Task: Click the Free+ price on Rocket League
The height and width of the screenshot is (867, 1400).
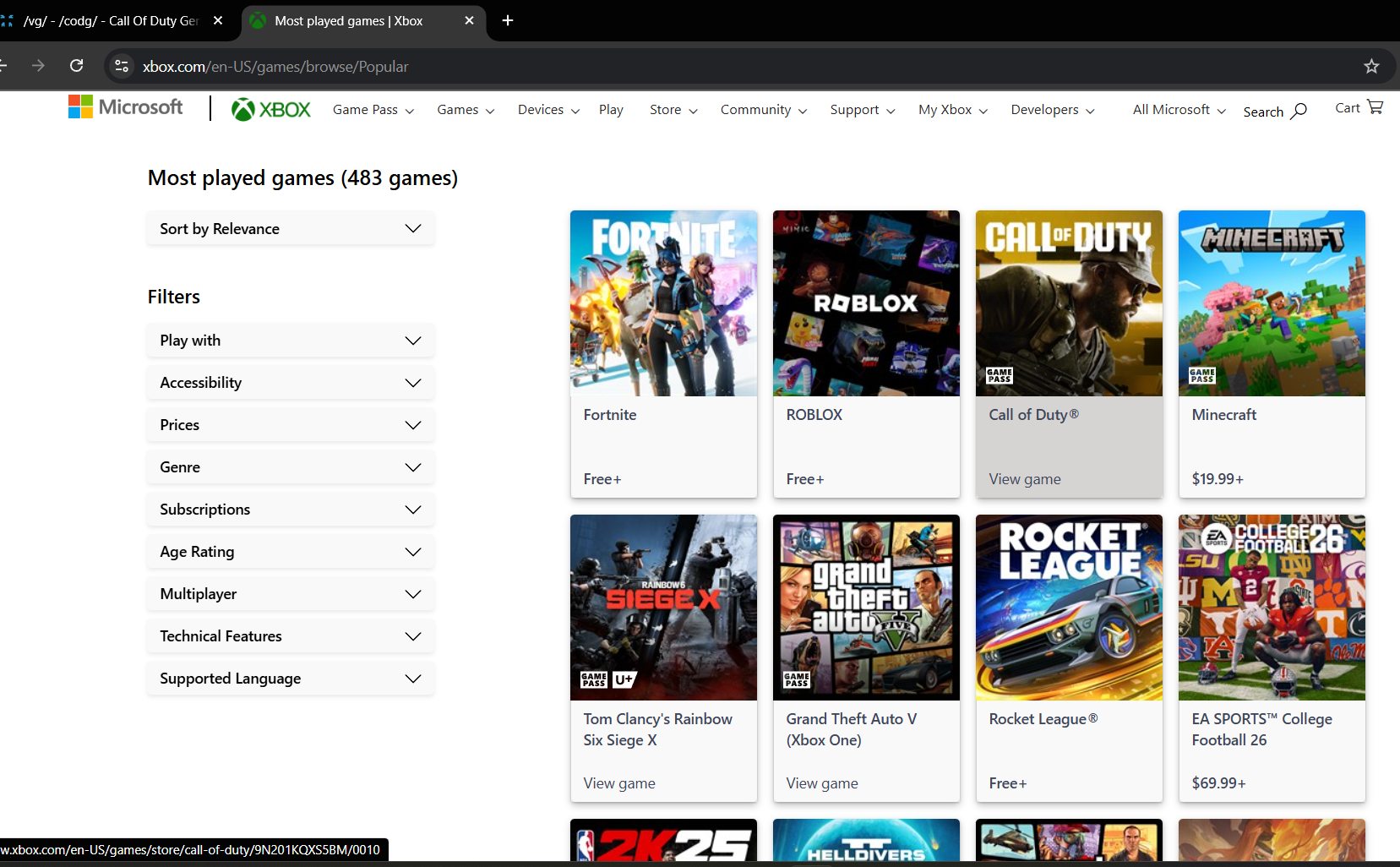Action: pos(1008,783)
